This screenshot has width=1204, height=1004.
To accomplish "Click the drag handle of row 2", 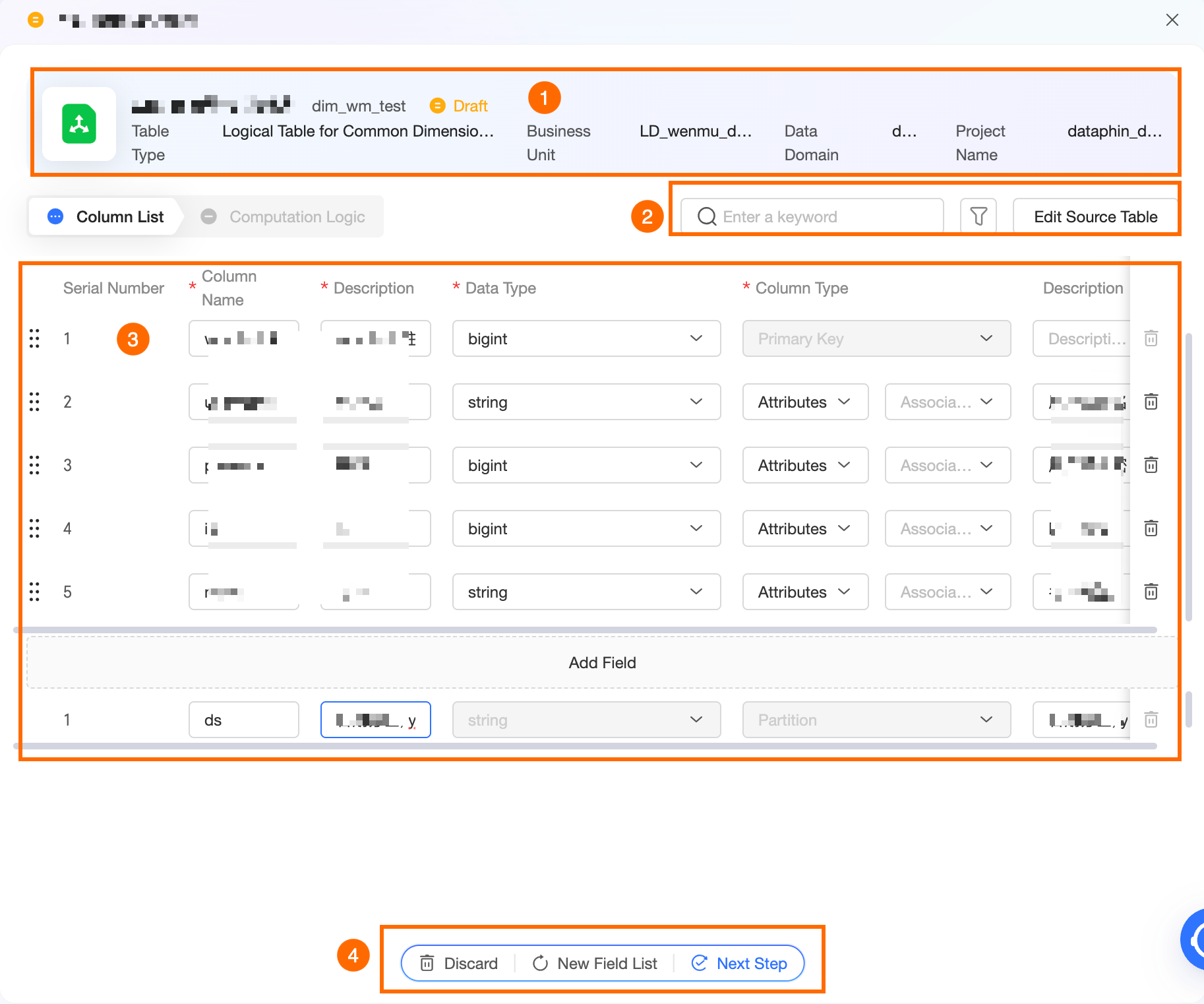I will click(34, 402).
